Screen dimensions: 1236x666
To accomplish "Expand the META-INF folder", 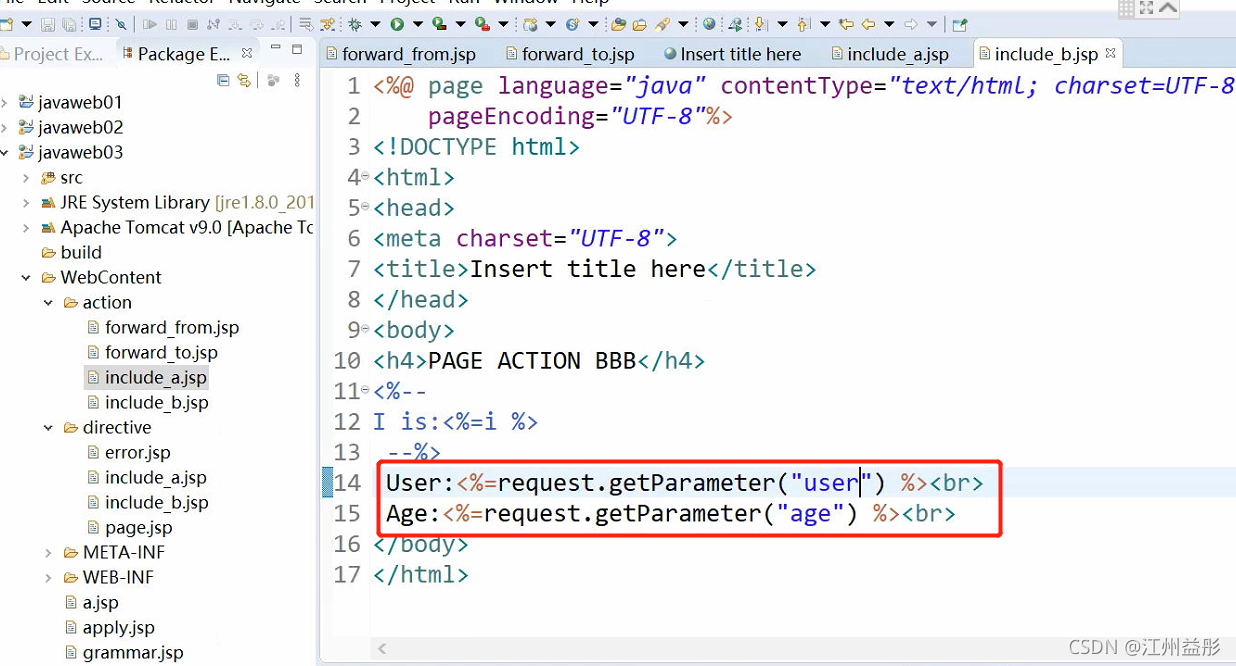I will click(49, 552).
